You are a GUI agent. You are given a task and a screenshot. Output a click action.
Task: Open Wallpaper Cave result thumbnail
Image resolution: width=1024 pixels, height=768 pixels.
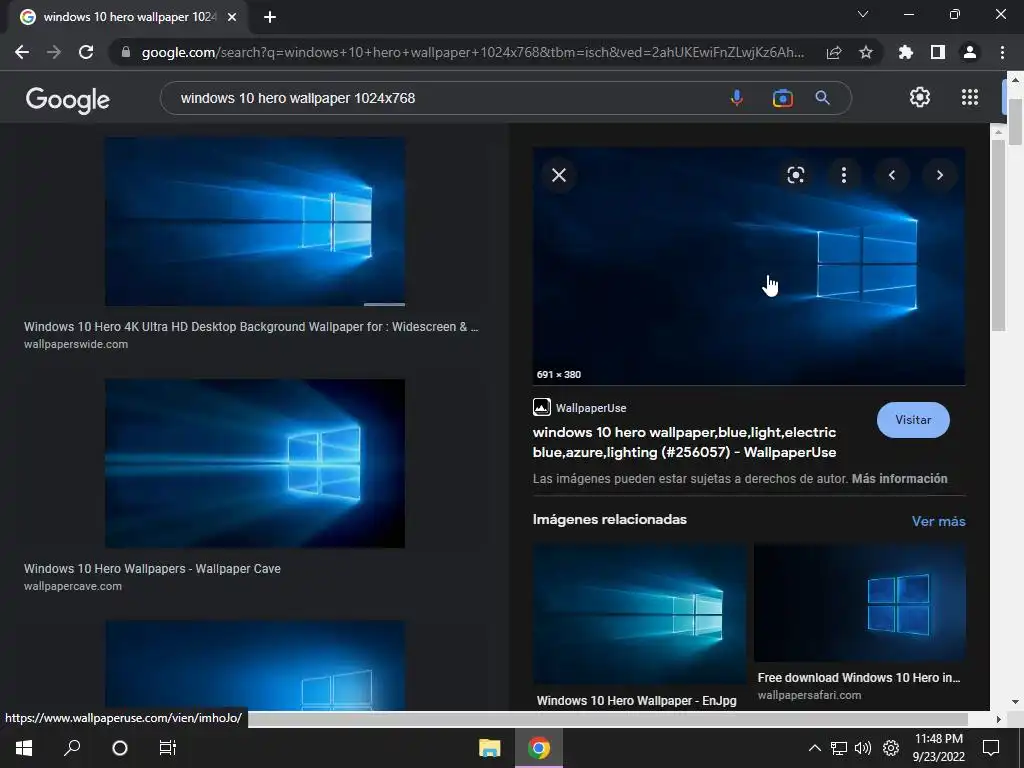coord(255,463)
